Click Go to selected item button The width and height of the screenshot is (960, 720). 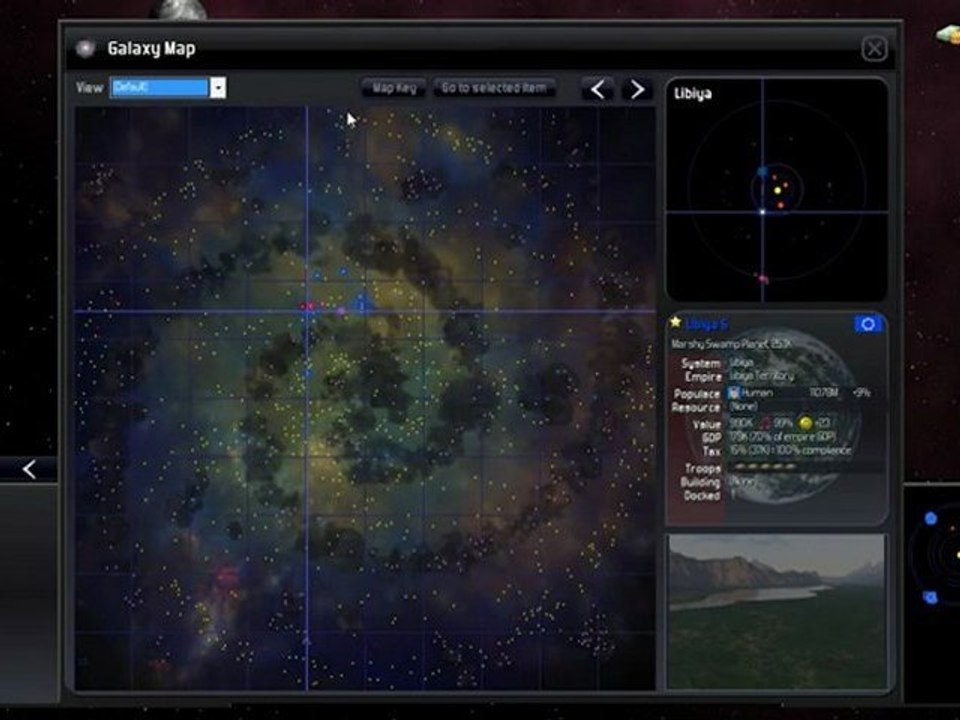click(494, 88)
